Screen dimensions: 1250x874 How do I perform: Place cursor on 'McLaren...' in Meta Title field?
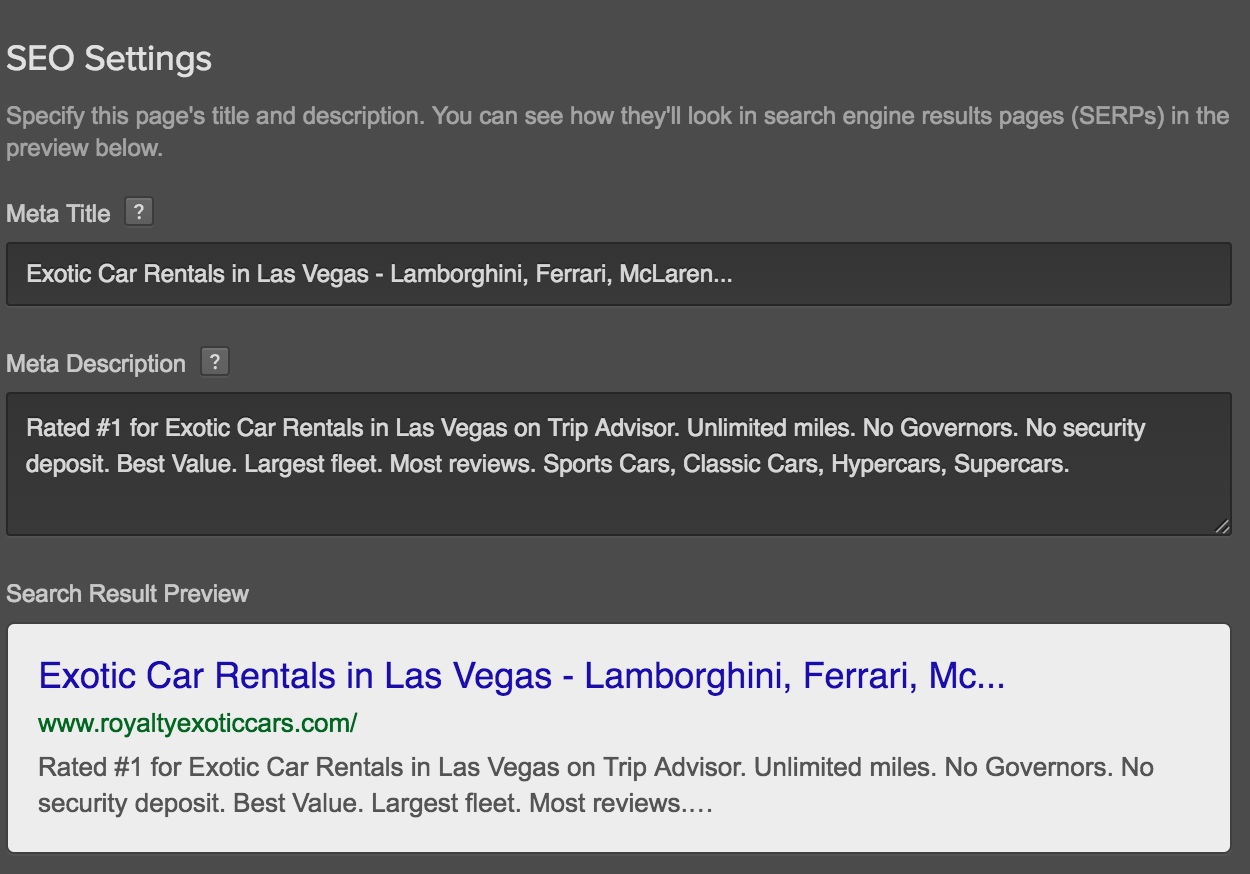[676, 274]
